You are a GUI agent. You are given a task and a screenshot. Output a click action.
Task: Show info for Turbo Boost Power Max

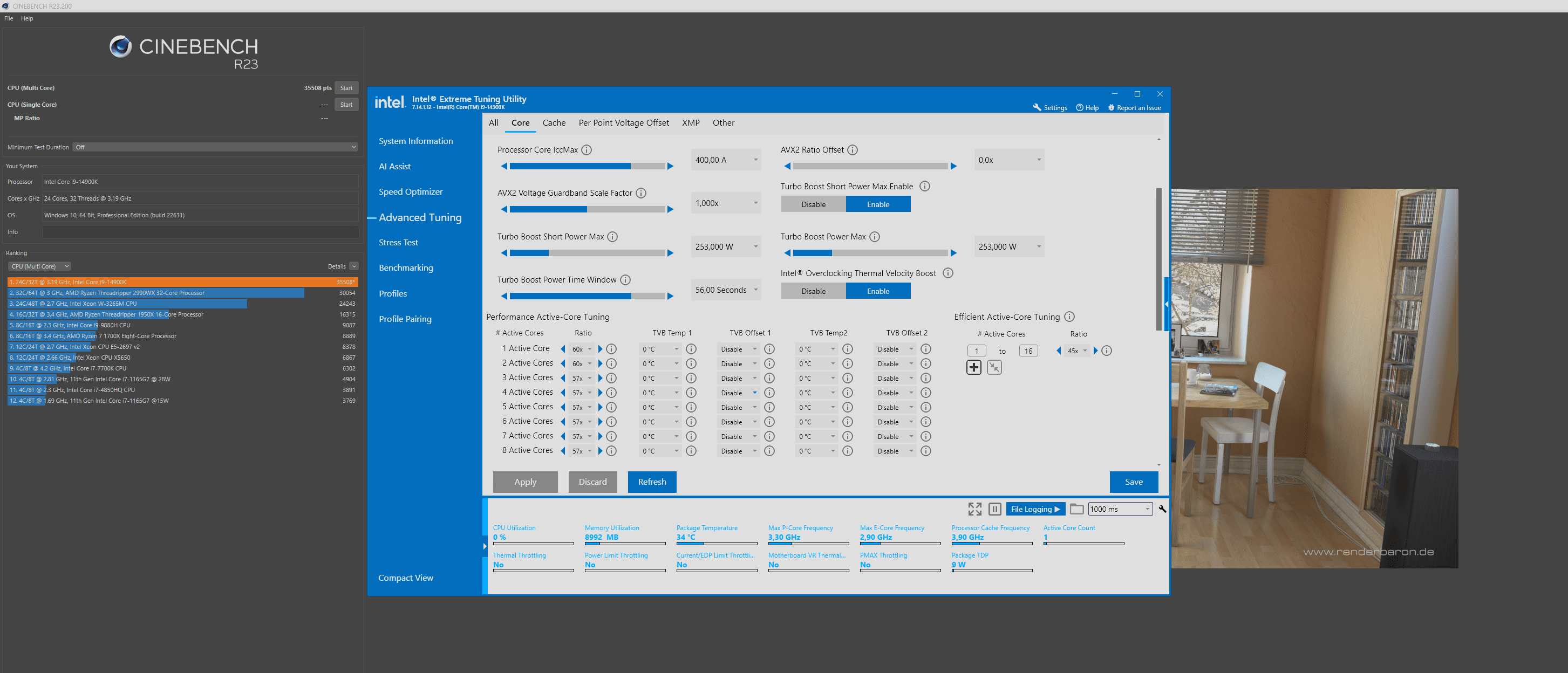tap(874, 237)
